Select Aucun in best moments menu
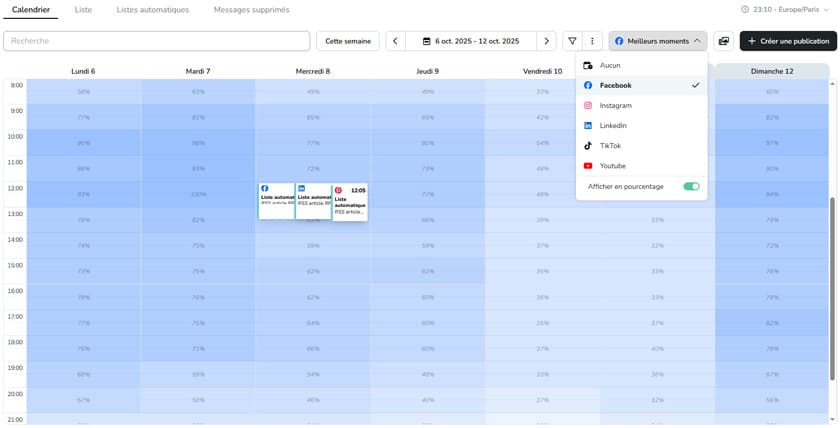Screen dimensions: 840x428 coord(642,65)
